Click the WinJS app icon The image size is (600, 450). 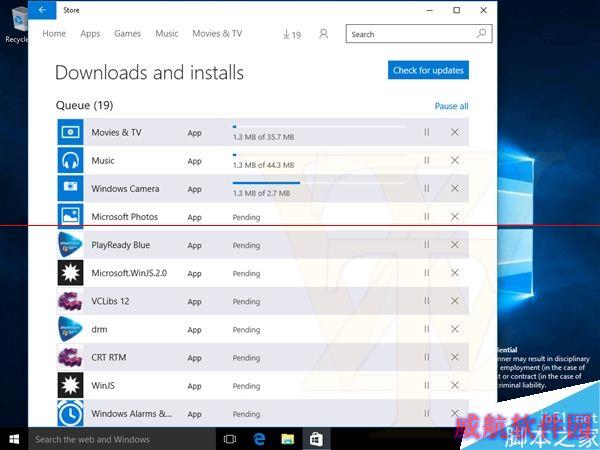70,385
